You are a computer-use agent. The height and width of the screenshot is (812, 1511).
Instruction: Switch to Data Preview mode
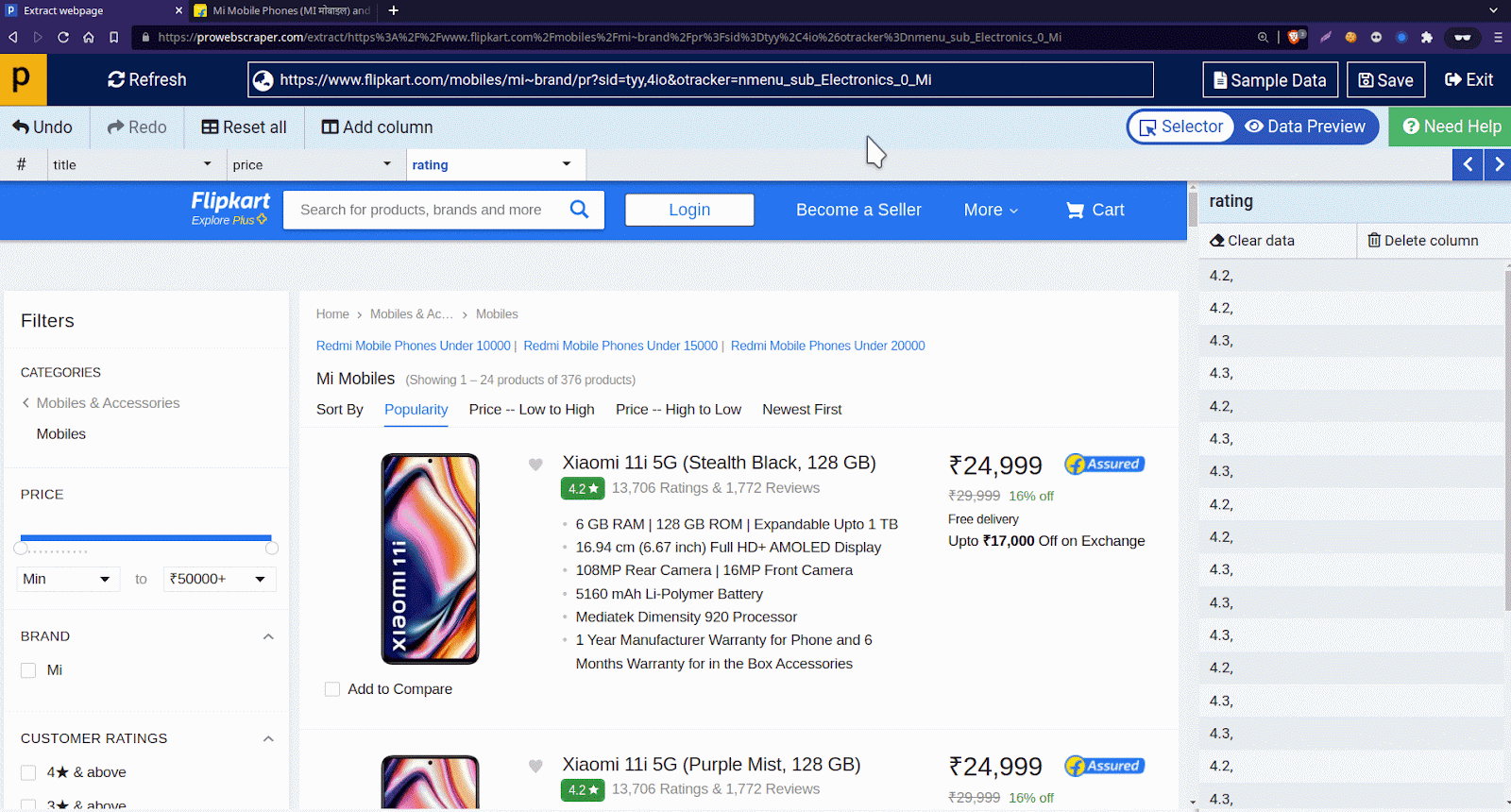(x=1305, y=127)
